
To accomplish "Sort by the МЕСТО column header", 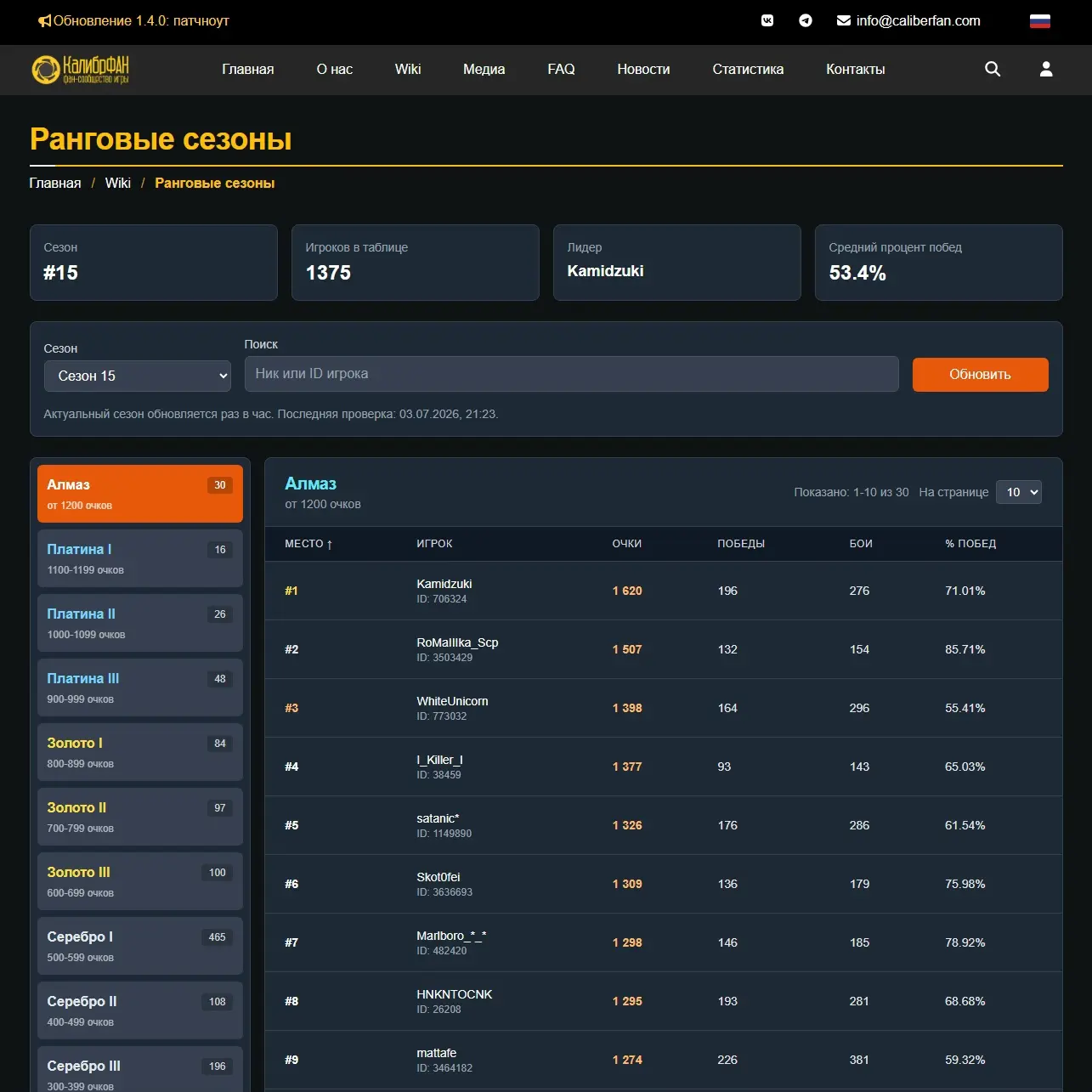I will pyautogui.click(x=308, y=544).
